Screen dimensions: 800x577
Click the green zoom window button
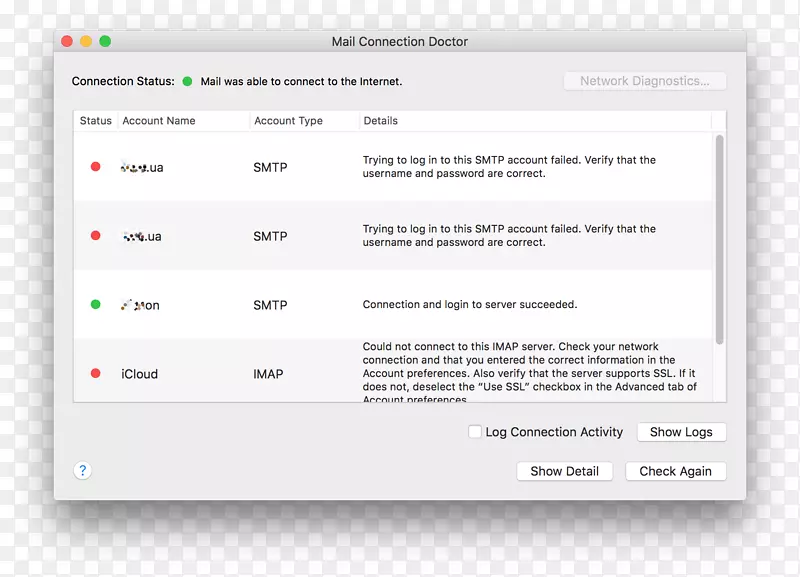(x=105, y=41)
